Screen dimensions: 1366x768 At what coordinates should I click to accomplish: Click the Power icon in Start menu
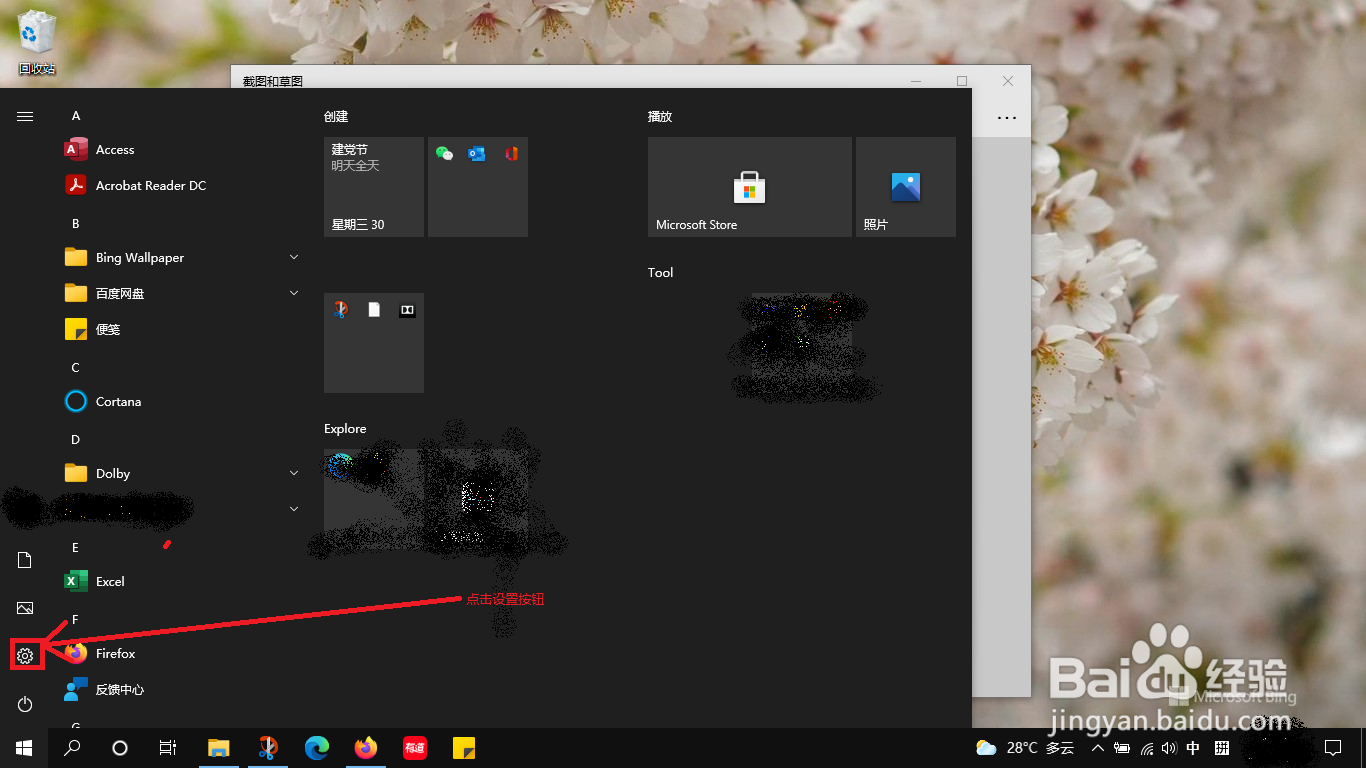pyautogui.click(x=25, y=704)
